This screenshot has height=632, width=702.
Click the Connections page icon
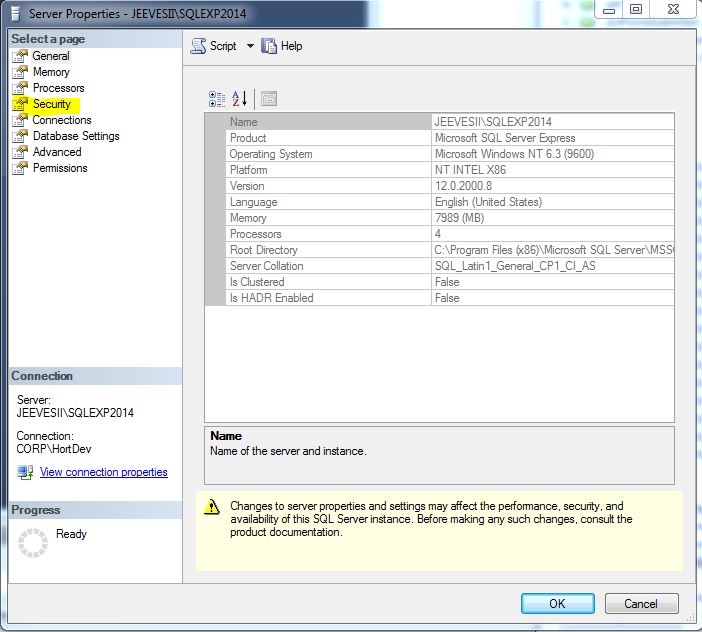(x=20, y=120)
